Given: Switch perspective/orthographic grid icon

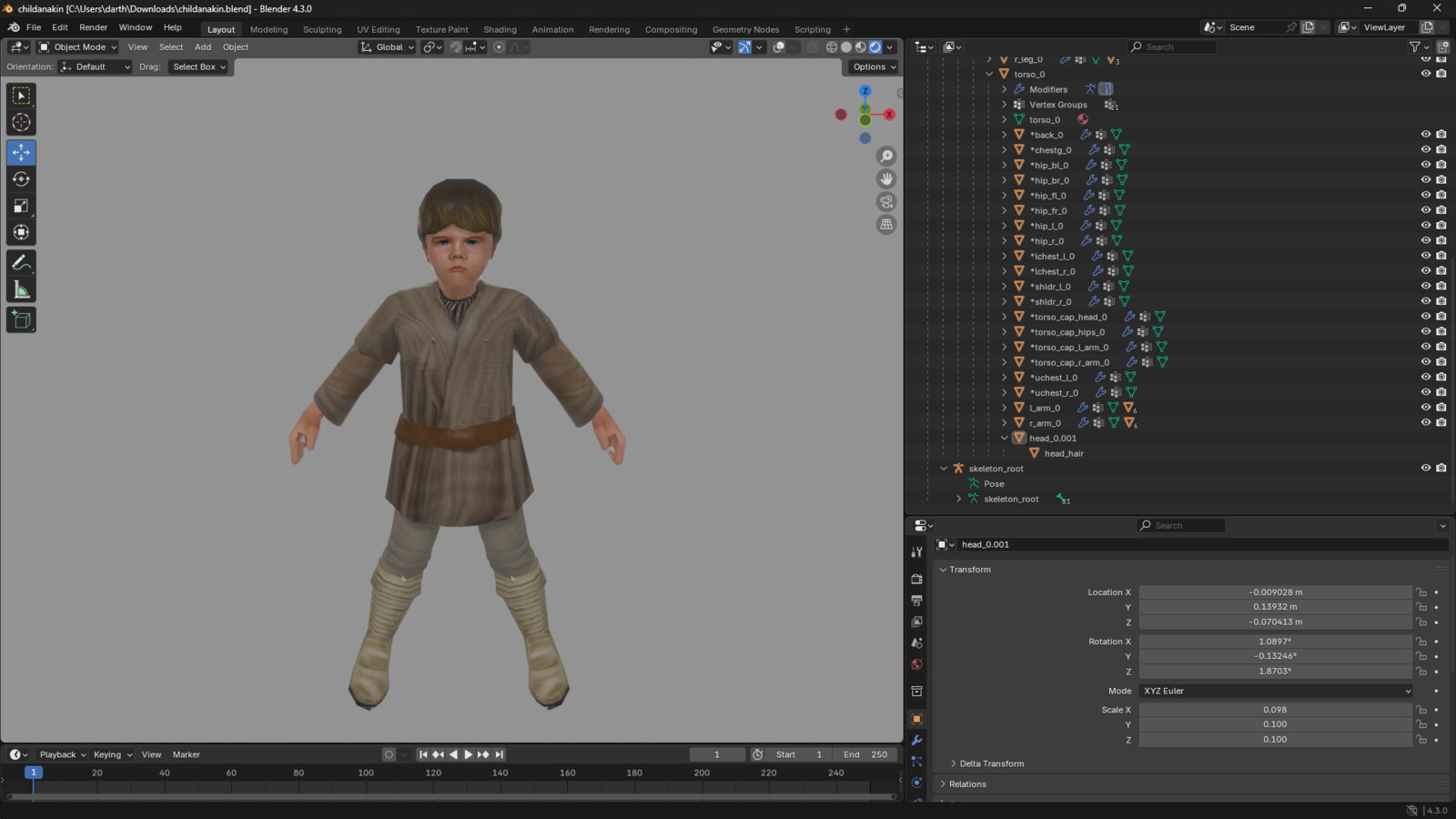Looking at the screenshot, I should click(x=886, y=225).
